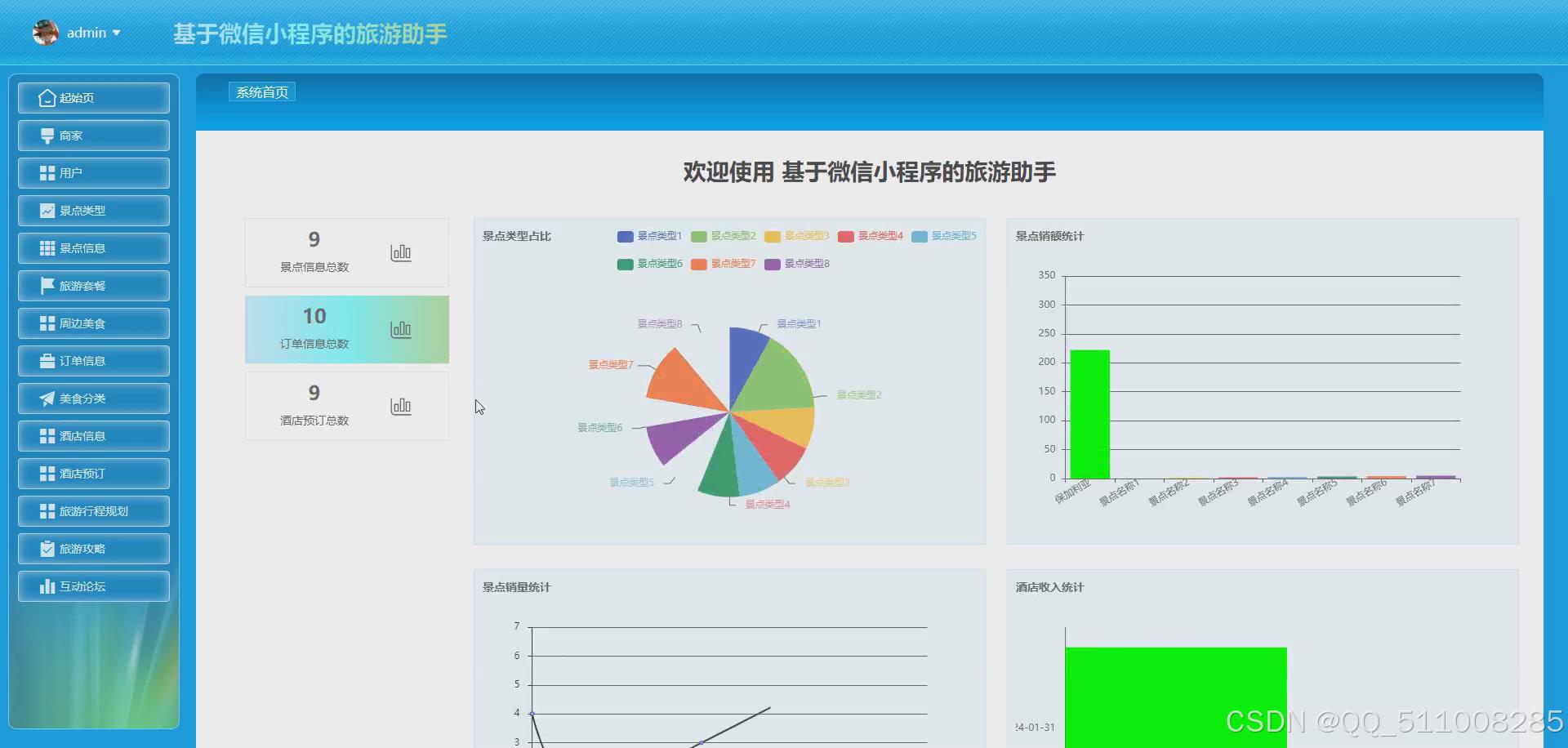The height and width of the screenshot is (748, 1568).
Task: Click the 欢迎使用 welcome heading
Action: pyautogui.click(x=870, y=172)
